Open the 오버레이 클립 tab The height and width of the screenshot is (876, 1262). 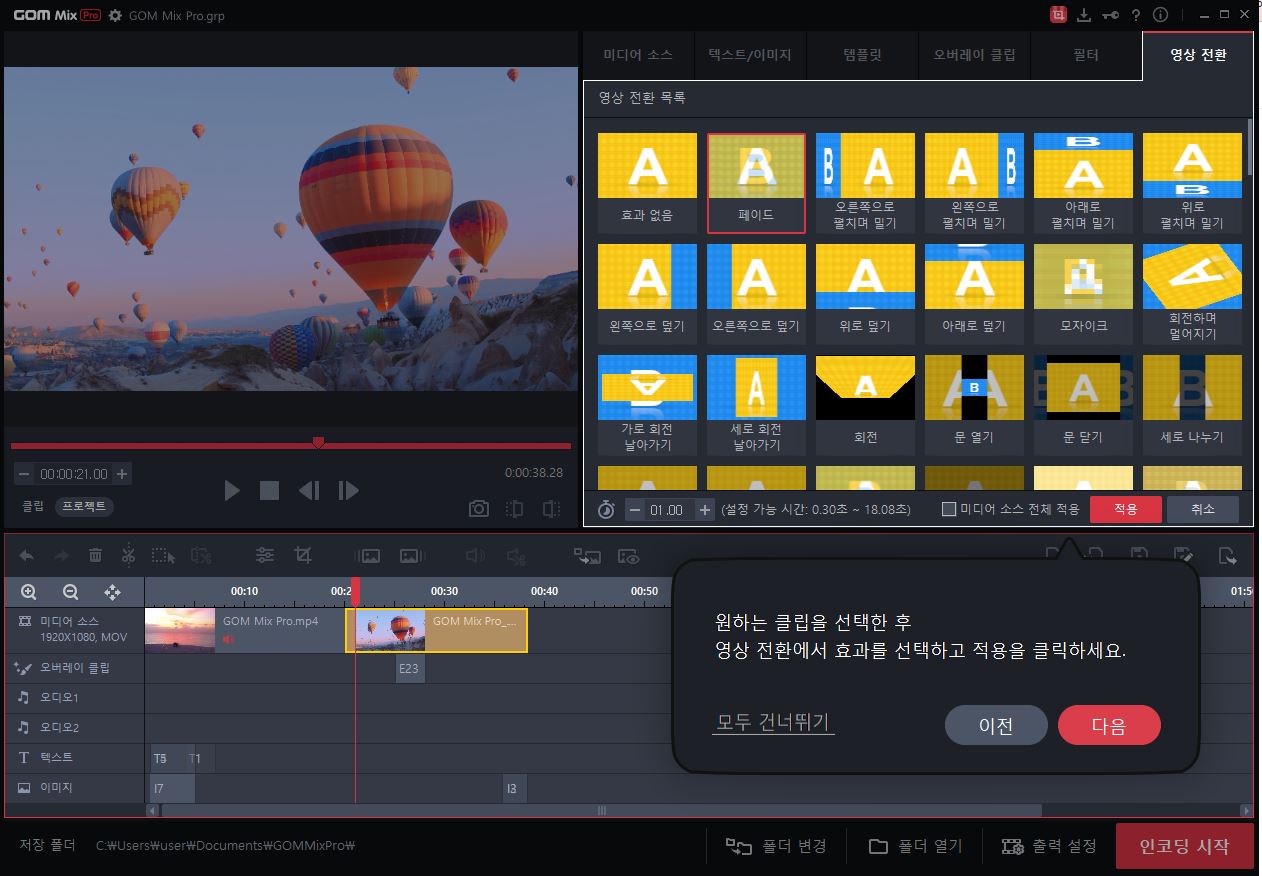coord(974,55)
